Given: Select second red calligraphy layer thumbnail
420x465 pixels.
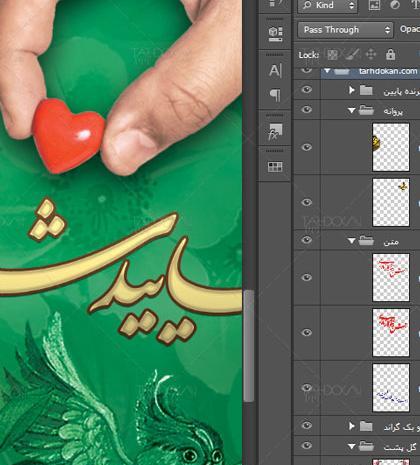Looking at the screenshot, I should [x=391, y=332].
